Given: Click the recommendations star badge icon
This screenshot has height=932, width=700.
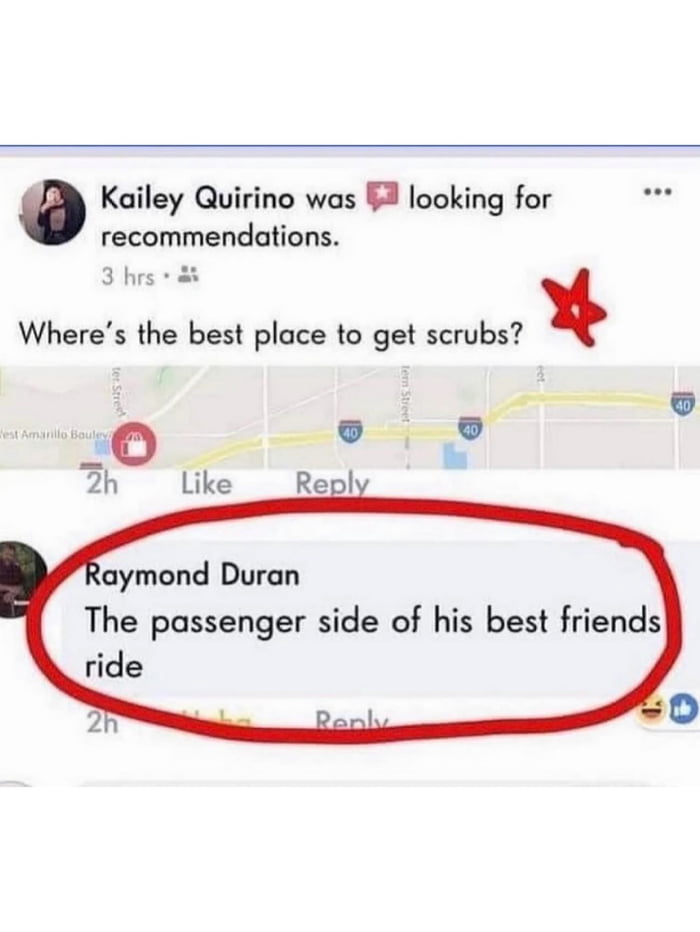Looking at the screenshot, I should click(381, 197).
